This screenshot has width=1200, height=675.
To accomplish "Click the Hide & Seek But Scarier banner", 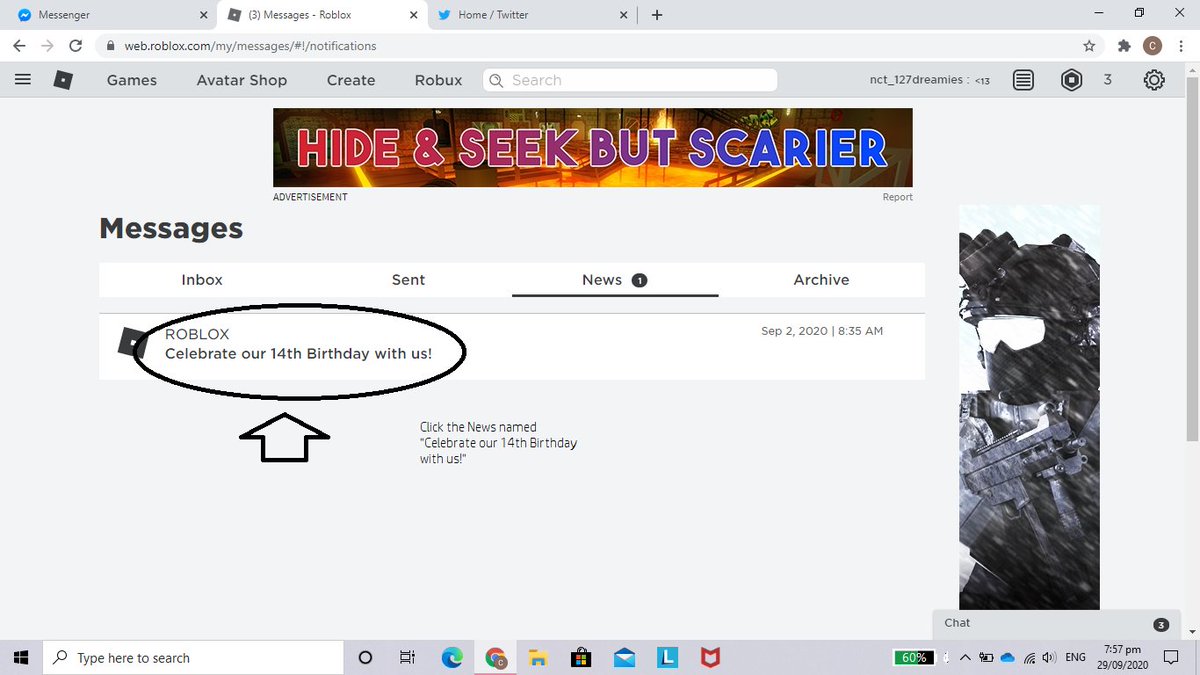I will click(x=593, y=148).
